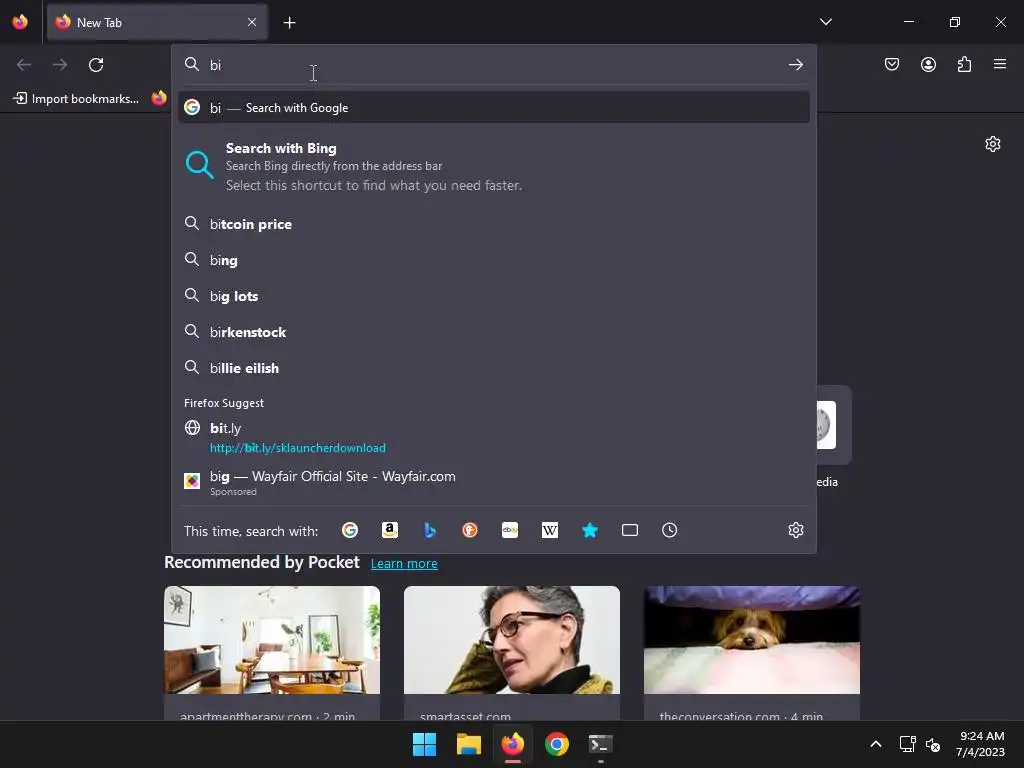Screen dimensions: 1024x768
Task: Search open tabs using the tab icon
Action: (x=630, y=530)
